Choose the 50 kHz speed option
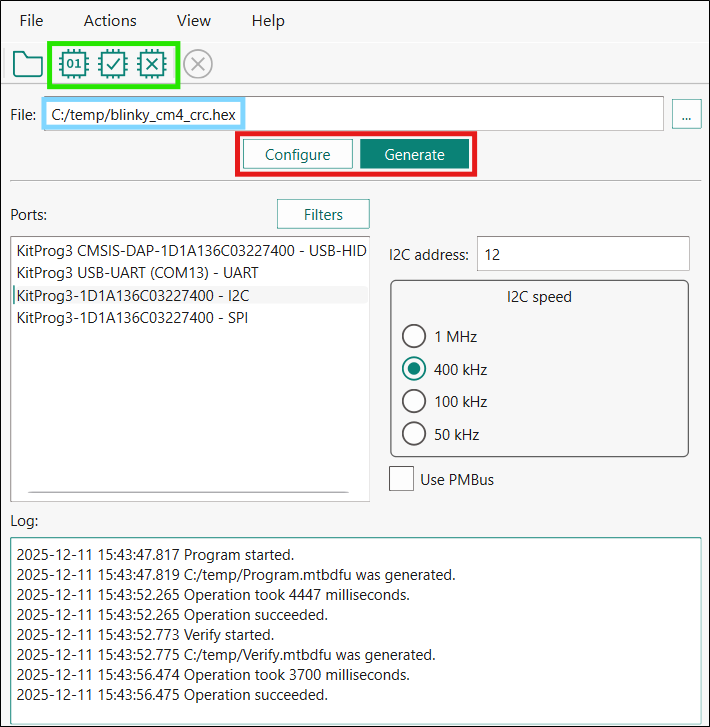Viewport: 710px width, 727px height. pos(414,434)
